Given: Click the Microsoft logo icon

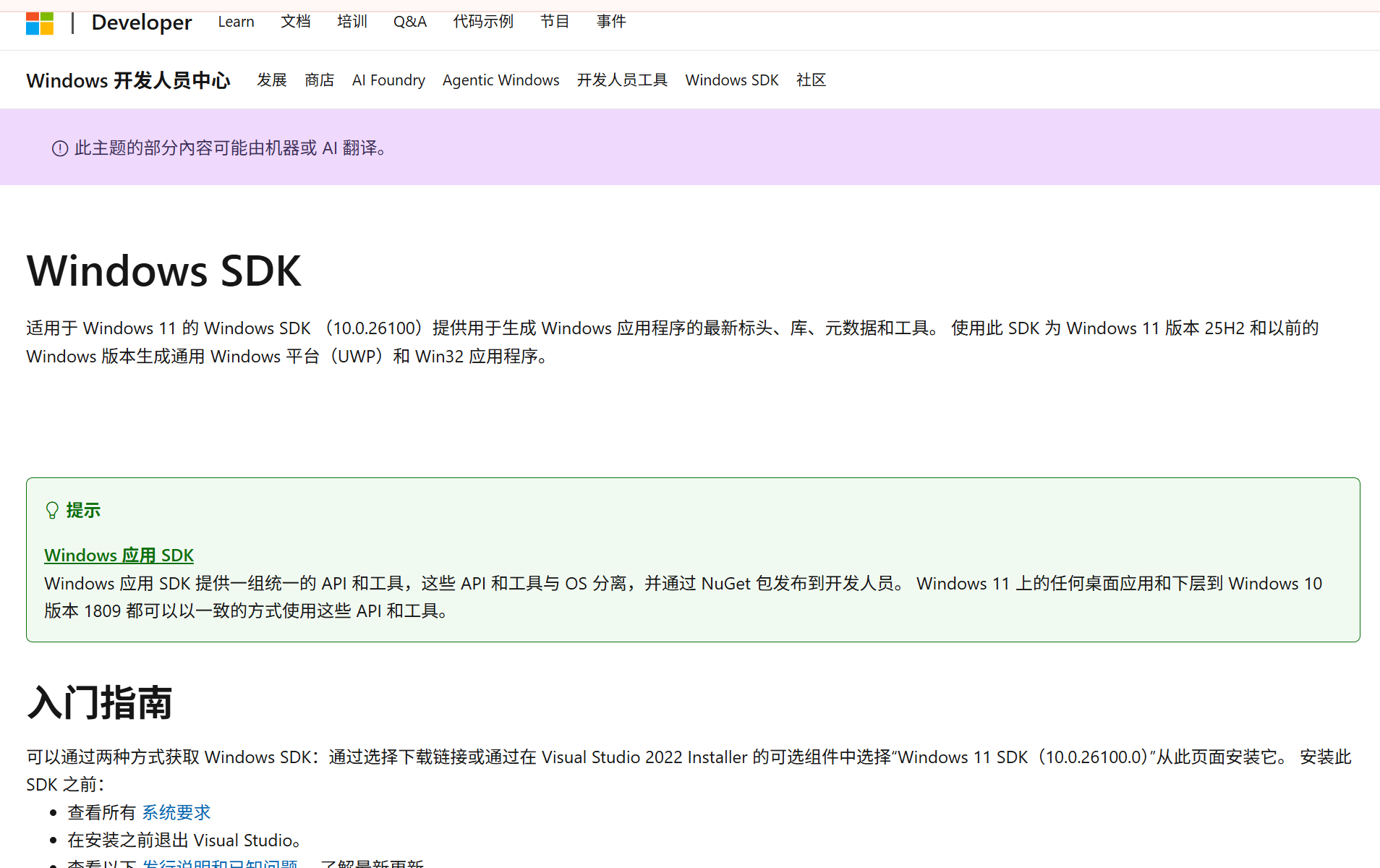Looking at the screenshot, I should 40,22.
